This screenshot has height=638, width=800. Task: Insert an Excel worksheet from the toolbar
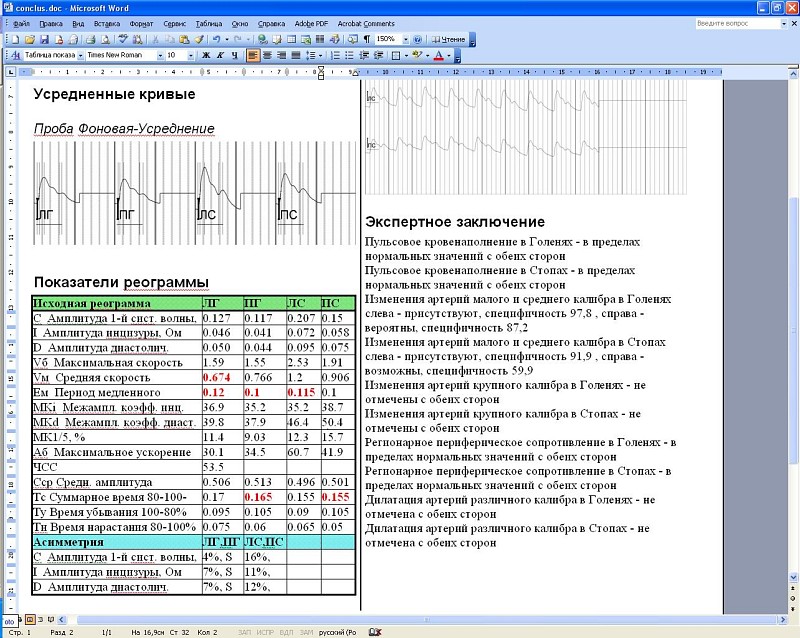pyautogui.click(x=306, y=39)
